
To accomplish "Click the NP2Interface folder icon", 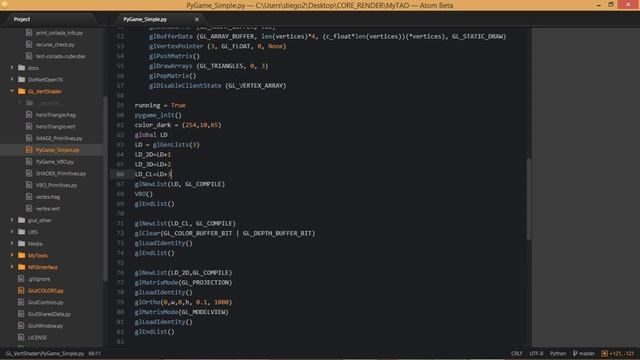I will click(x=22, y=267).
